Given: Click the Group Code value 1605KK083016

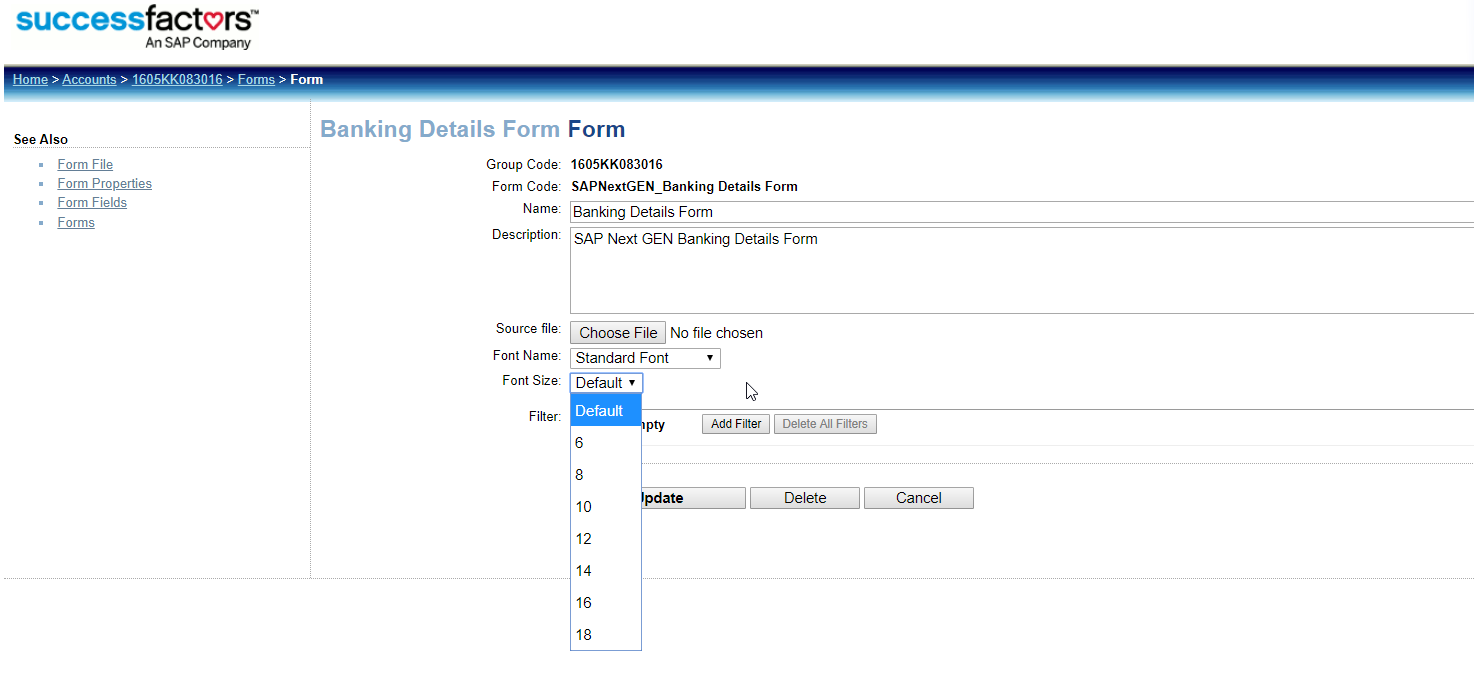Looking at the screenshot, I should pyautogui.click(x=617, y=165).
